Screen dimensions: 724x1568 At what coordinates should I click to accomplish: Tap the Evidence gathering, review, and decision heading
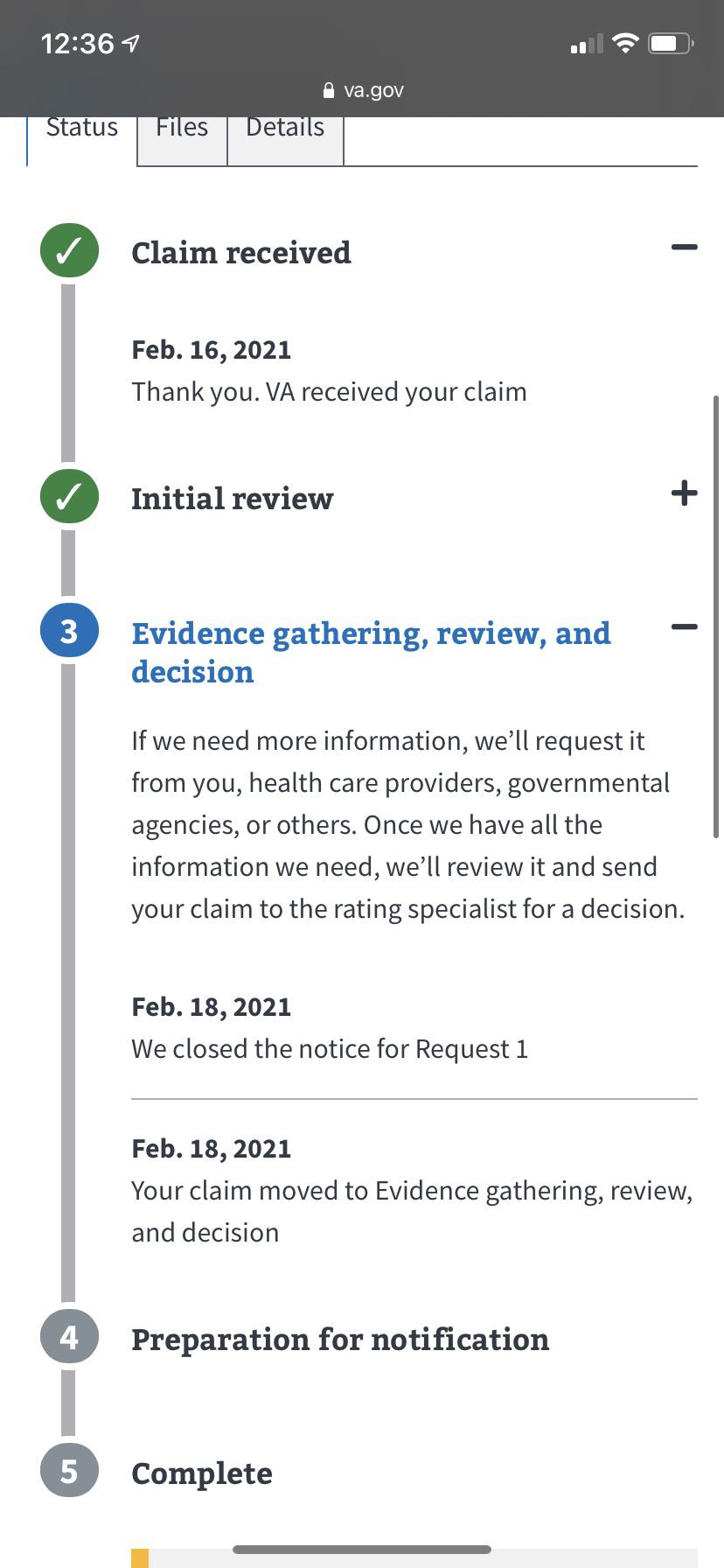click(371, 652)
